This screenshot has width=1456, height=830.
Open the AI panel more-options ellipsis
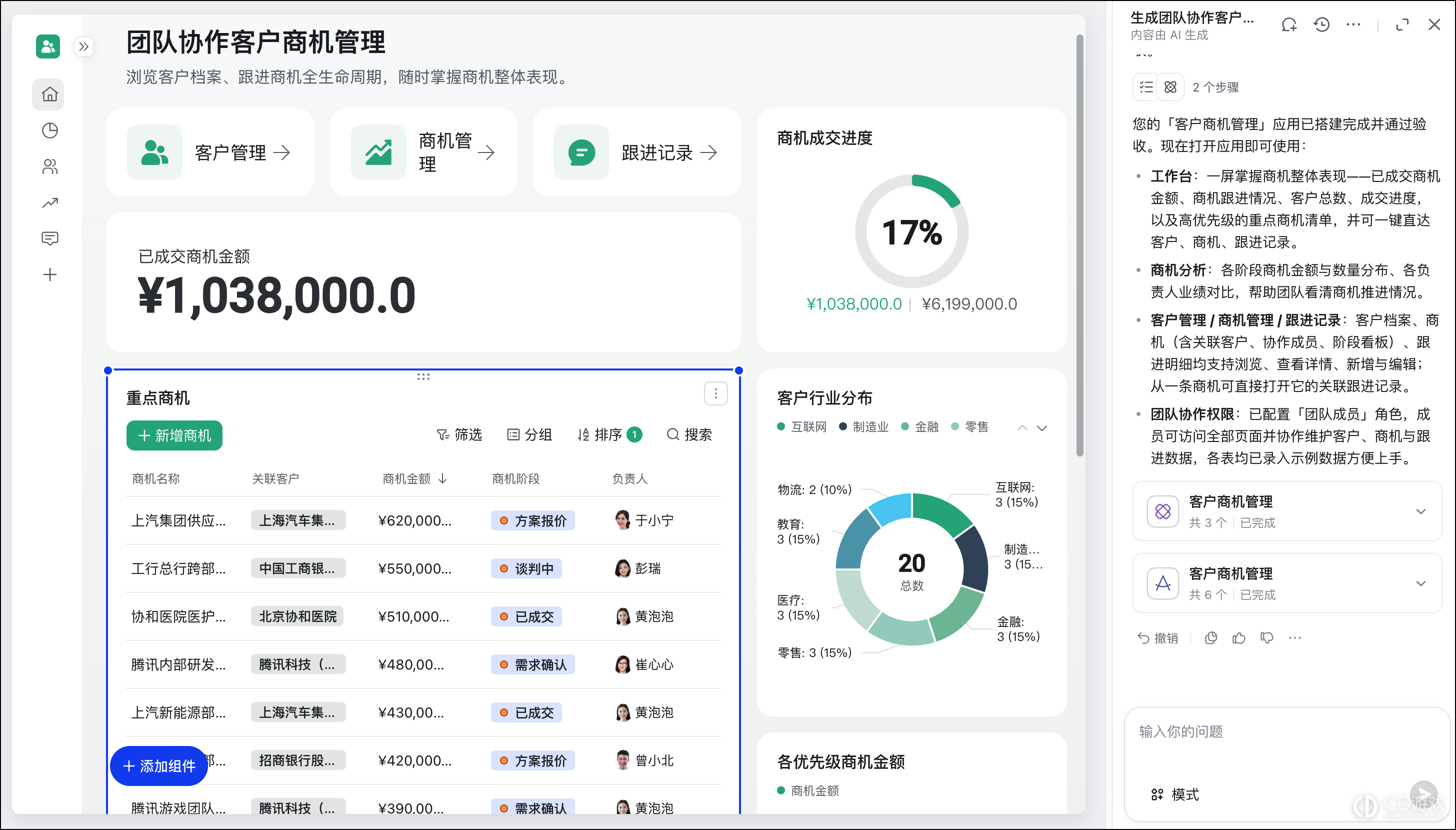[x=1353, y=24]
